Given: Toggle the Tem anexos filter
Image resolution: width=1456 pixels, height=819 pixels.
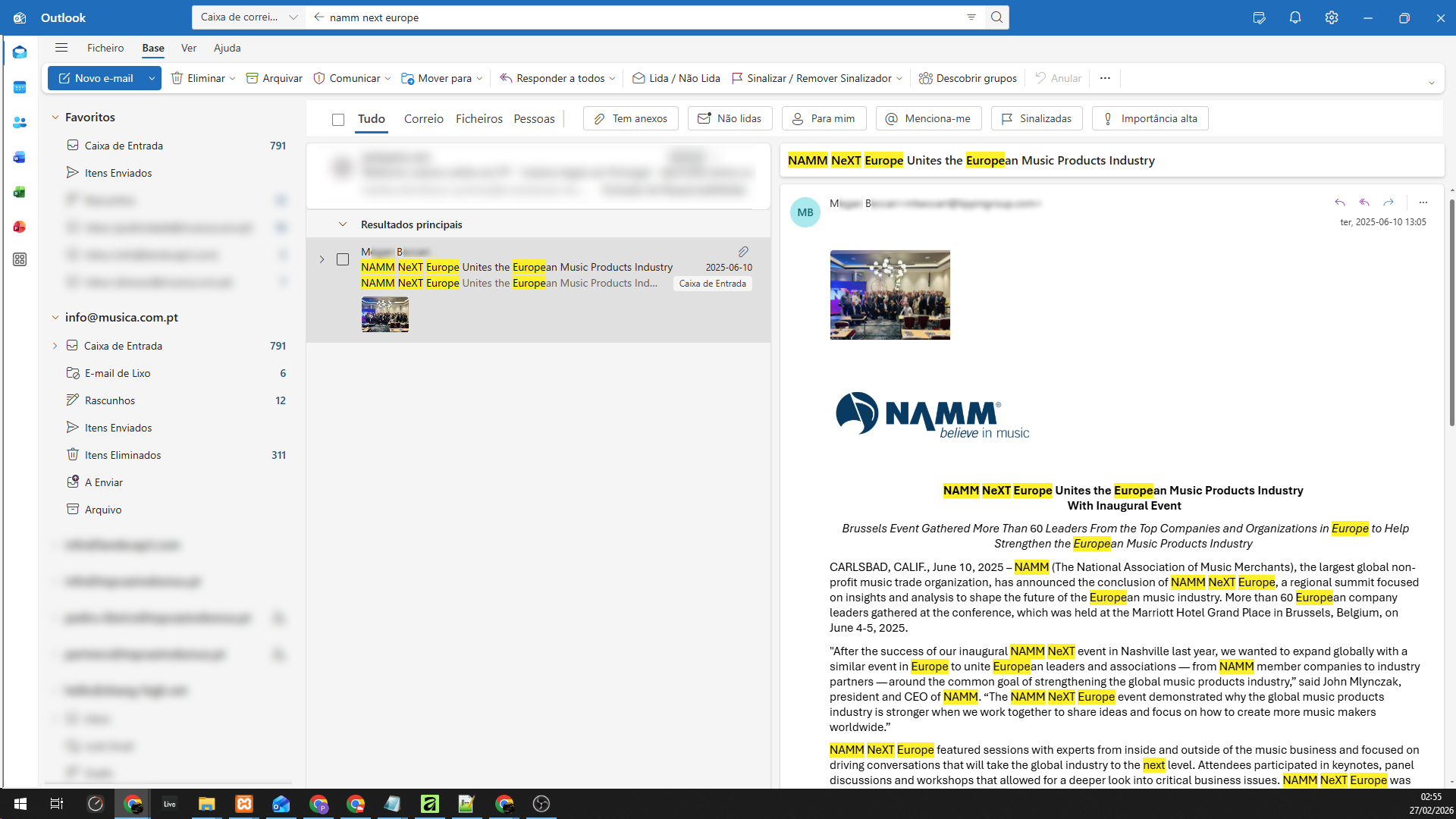Looking at the screenshot, I should pyautogui.click(x=630, y=118).
